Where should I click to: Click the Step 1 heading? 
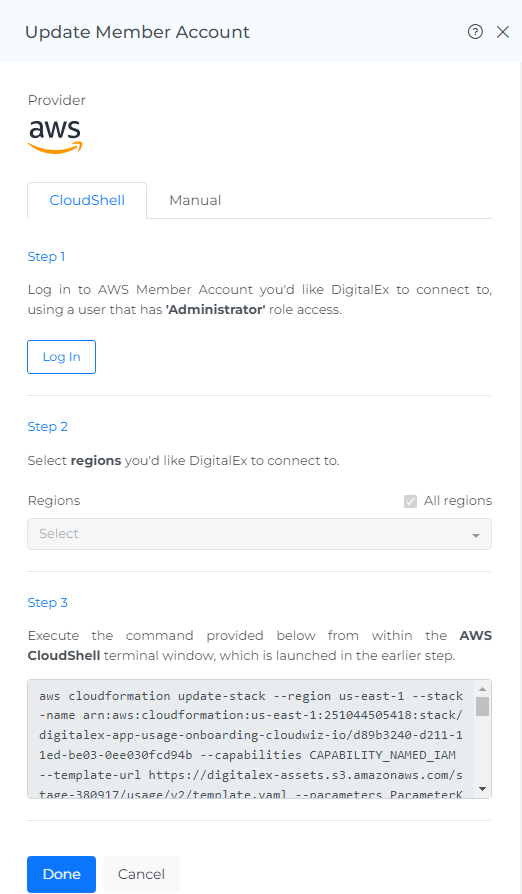click(x=46, y=257)
